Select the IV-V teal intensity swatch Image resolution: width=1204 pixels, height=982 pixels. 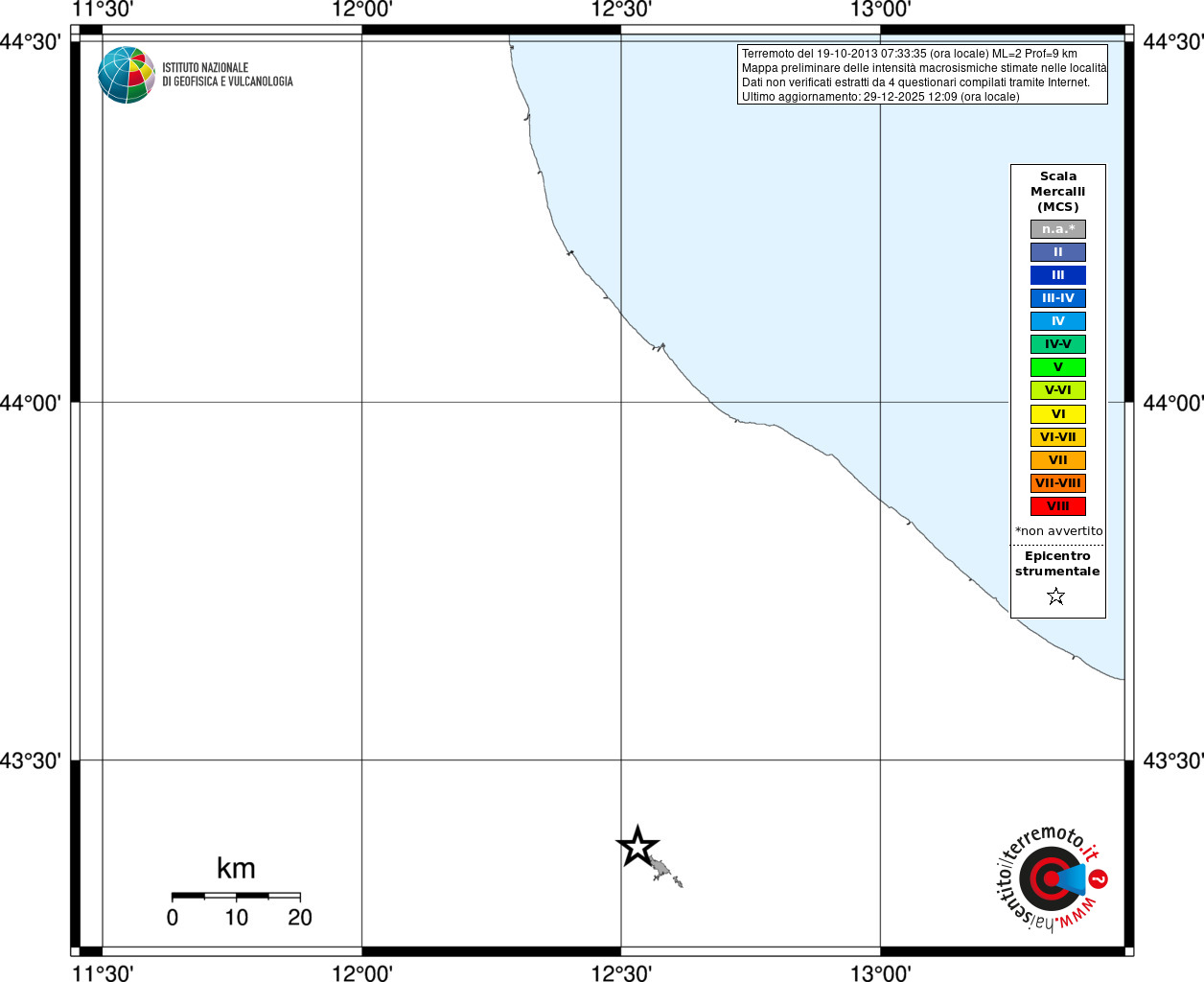coord(1058,344)
